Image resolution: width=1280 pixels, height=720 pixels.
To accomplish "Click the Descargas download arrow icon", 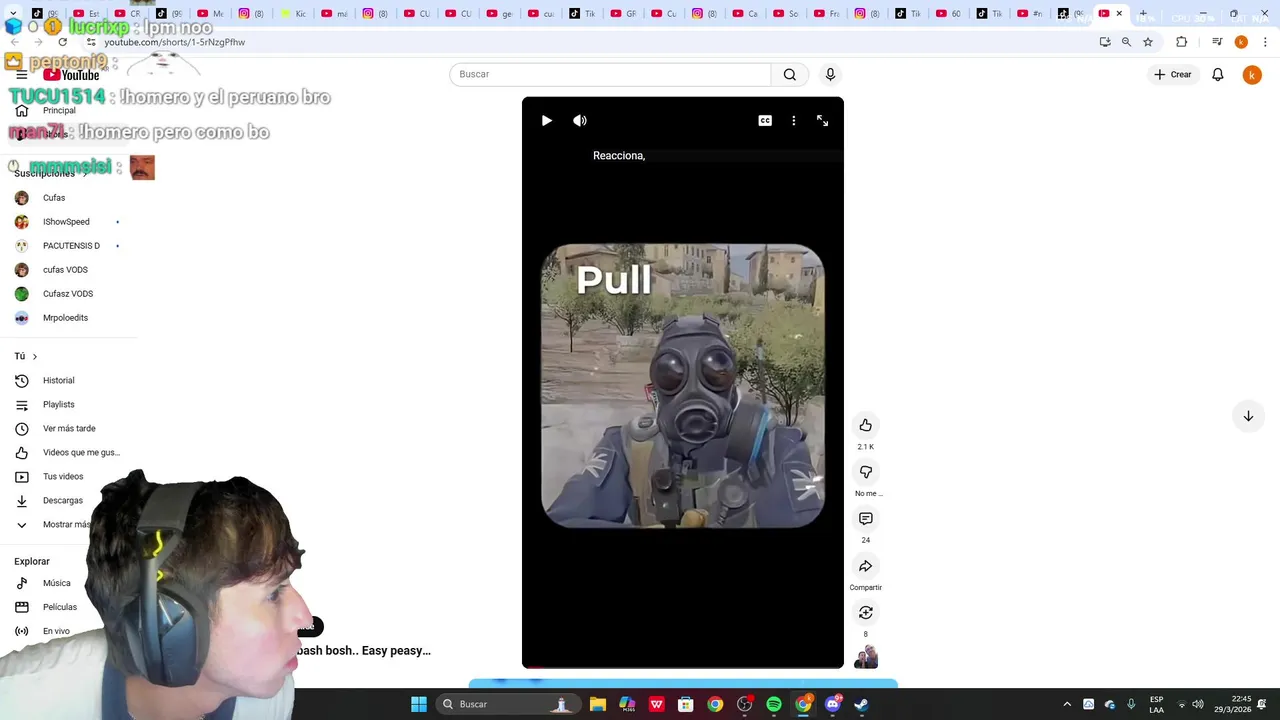I will [22, 501].
